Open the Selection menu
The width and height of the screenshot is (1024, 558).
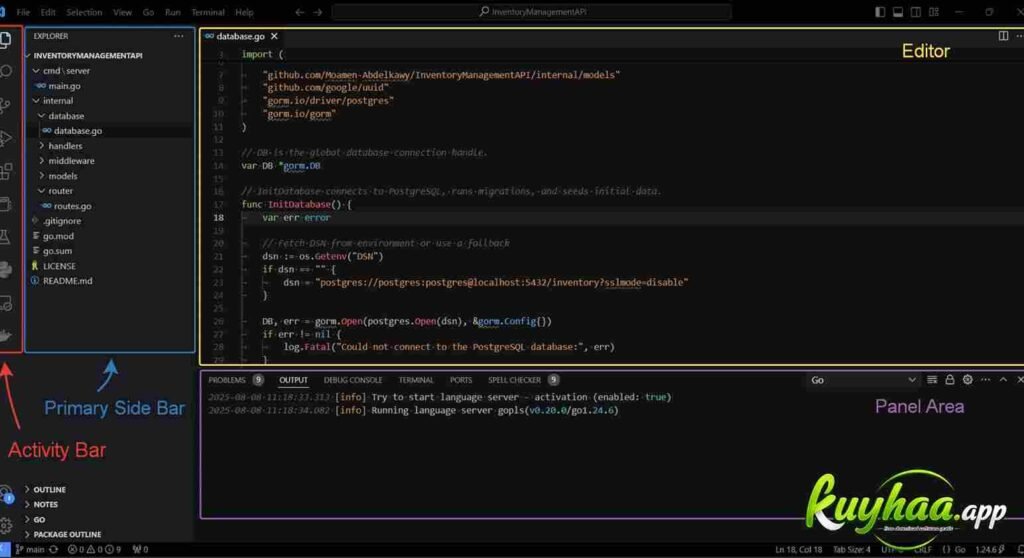tap(84, 12)
